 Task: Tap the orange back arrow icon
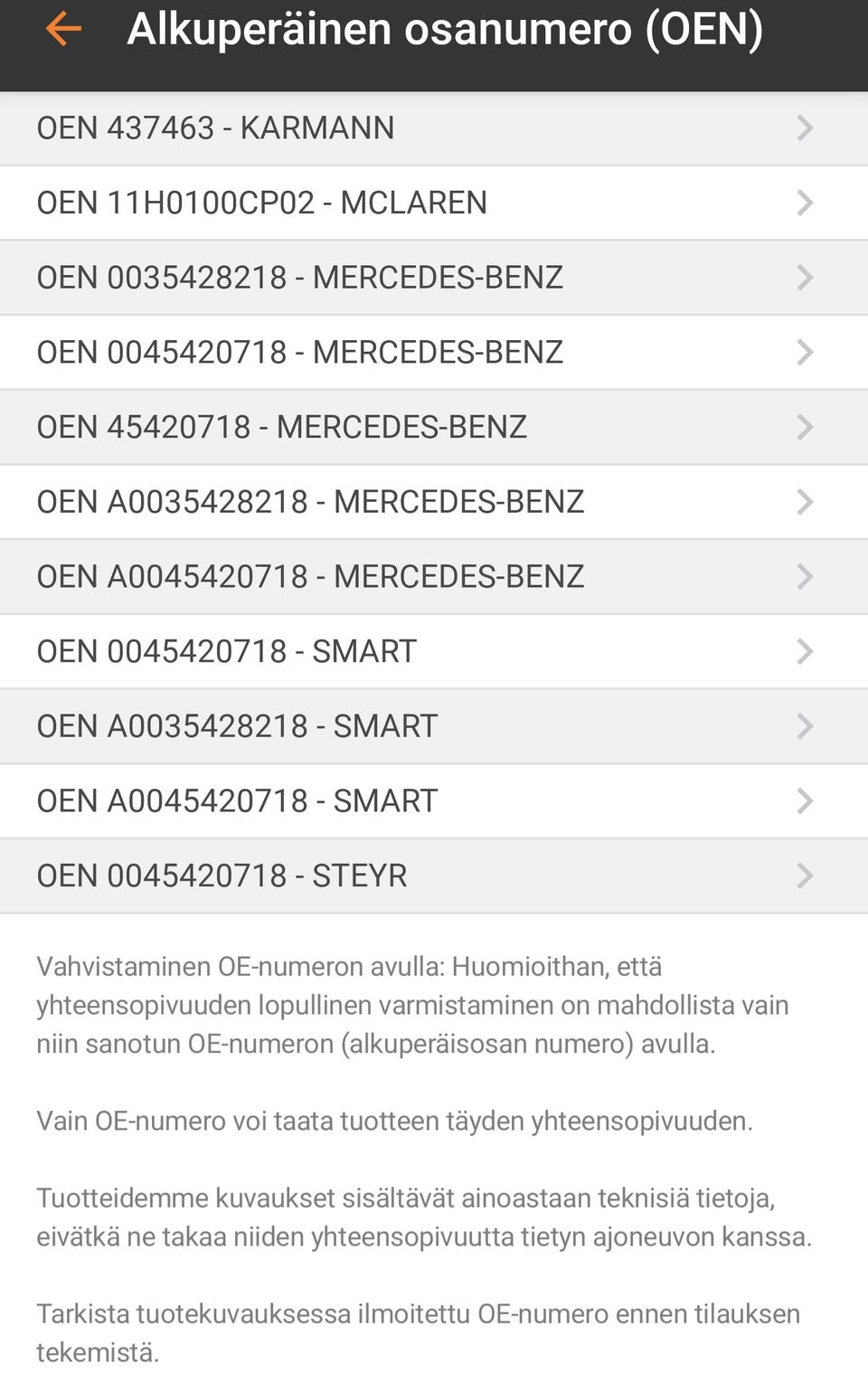pos(63,30)
